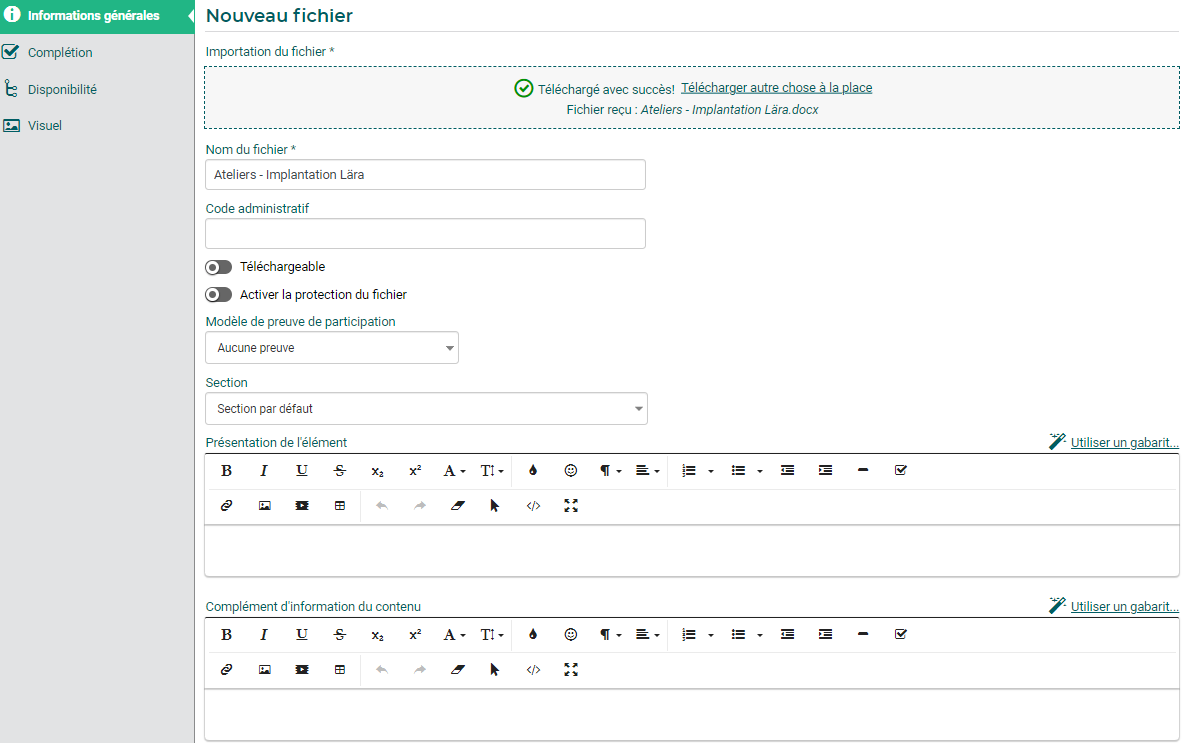The image size is (1183, 743).
Task: Open ordered list options arrow in Présentation editor
Action: [x=711, y=471]
